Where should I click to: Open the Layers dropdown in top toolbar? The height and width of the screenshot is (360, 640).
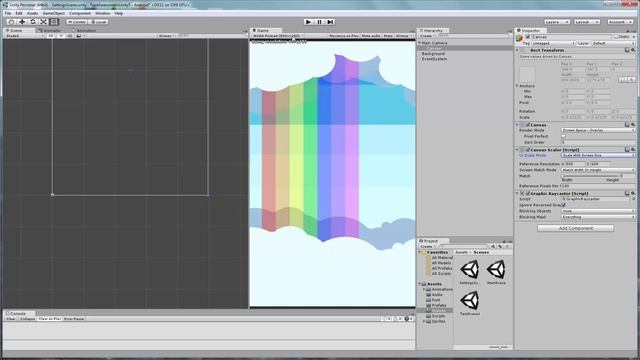coord(557,22)
